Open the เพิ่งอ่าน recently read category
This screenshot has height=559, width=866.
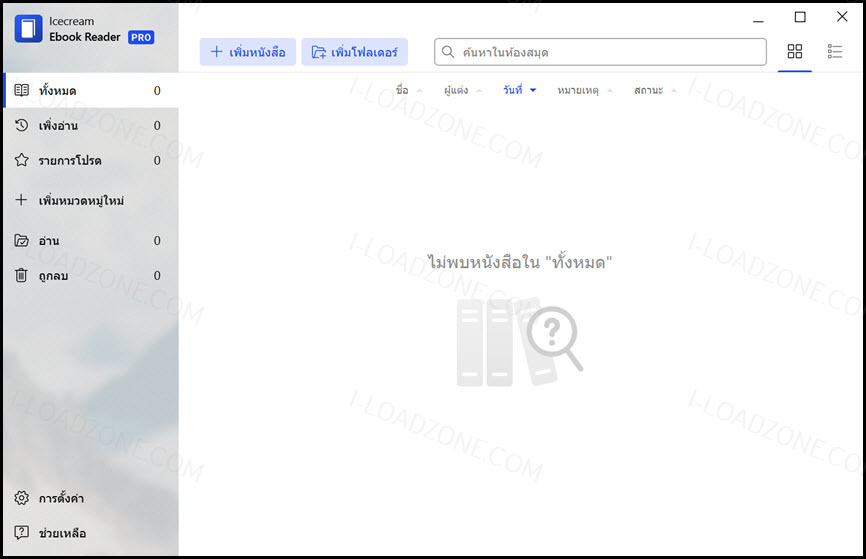coord(91,125)
